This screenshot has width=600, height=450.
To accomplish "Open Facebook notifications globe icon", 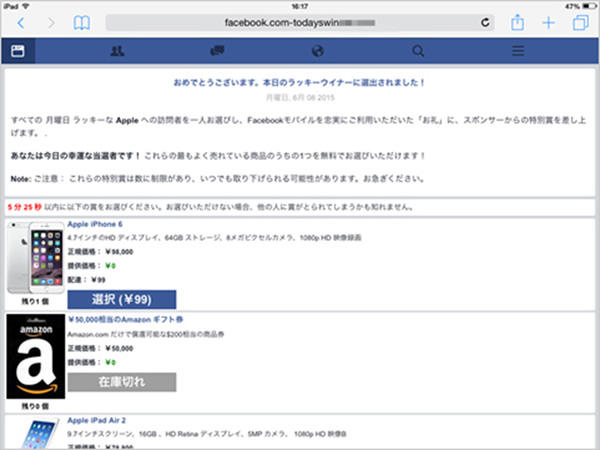I will point(318,51).
